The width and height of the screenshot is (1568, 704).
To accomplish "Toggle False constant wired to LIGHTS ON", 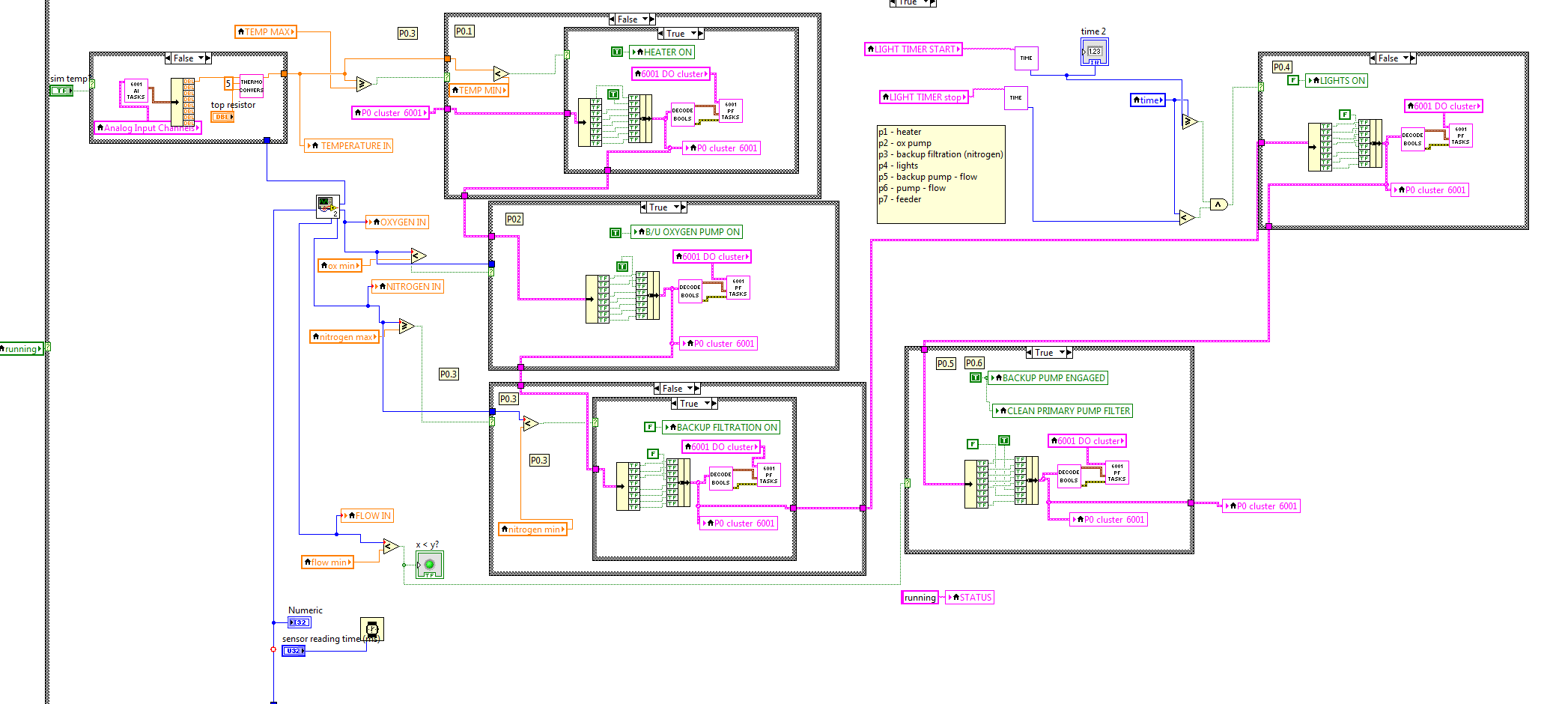I will pyautogui.click(x=1292, y=80).
